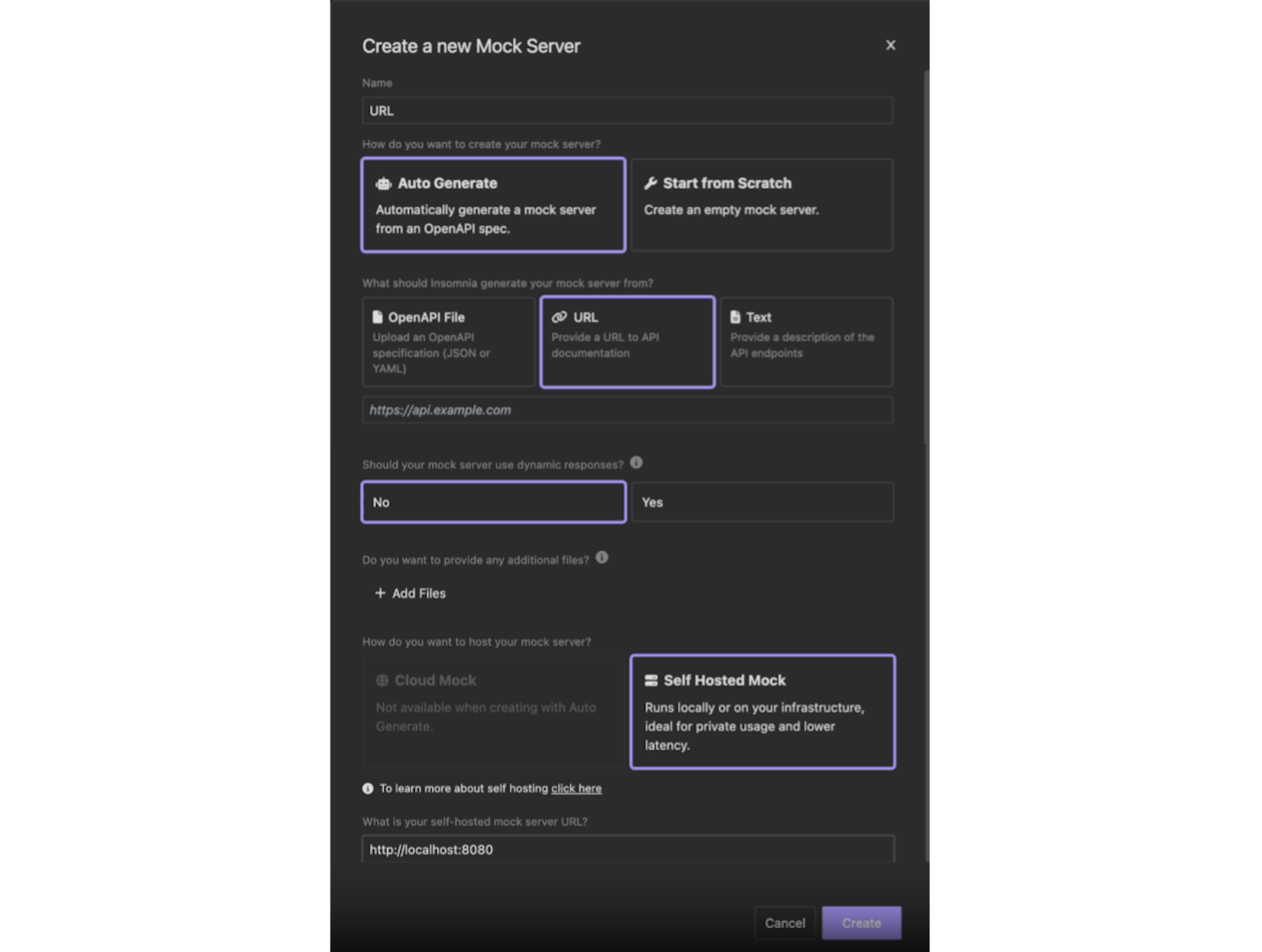Click the server icon beside Self Hosted Mock

click(651, 680)
